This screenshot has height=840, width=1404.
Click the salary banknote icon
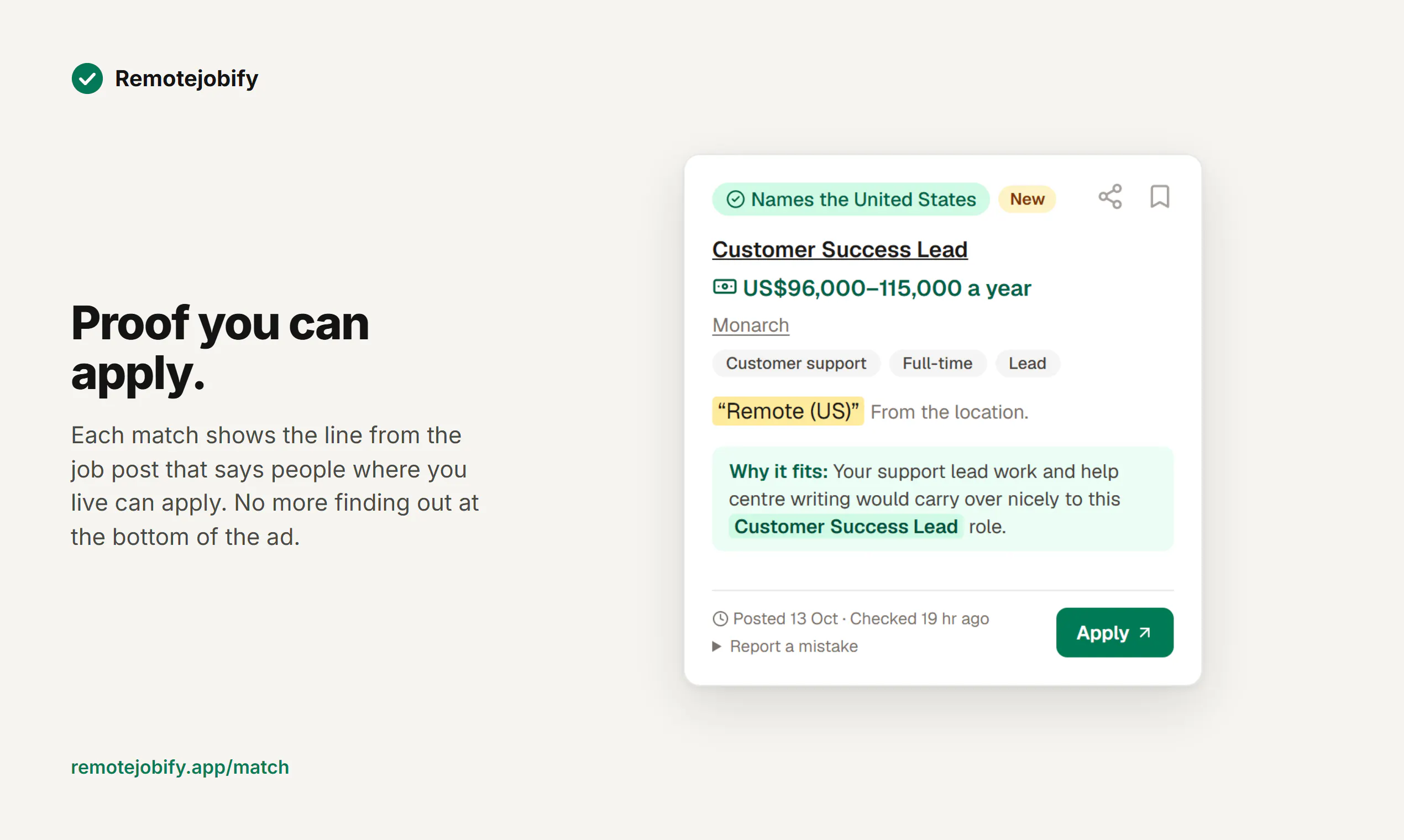click(x=724, y=286)
